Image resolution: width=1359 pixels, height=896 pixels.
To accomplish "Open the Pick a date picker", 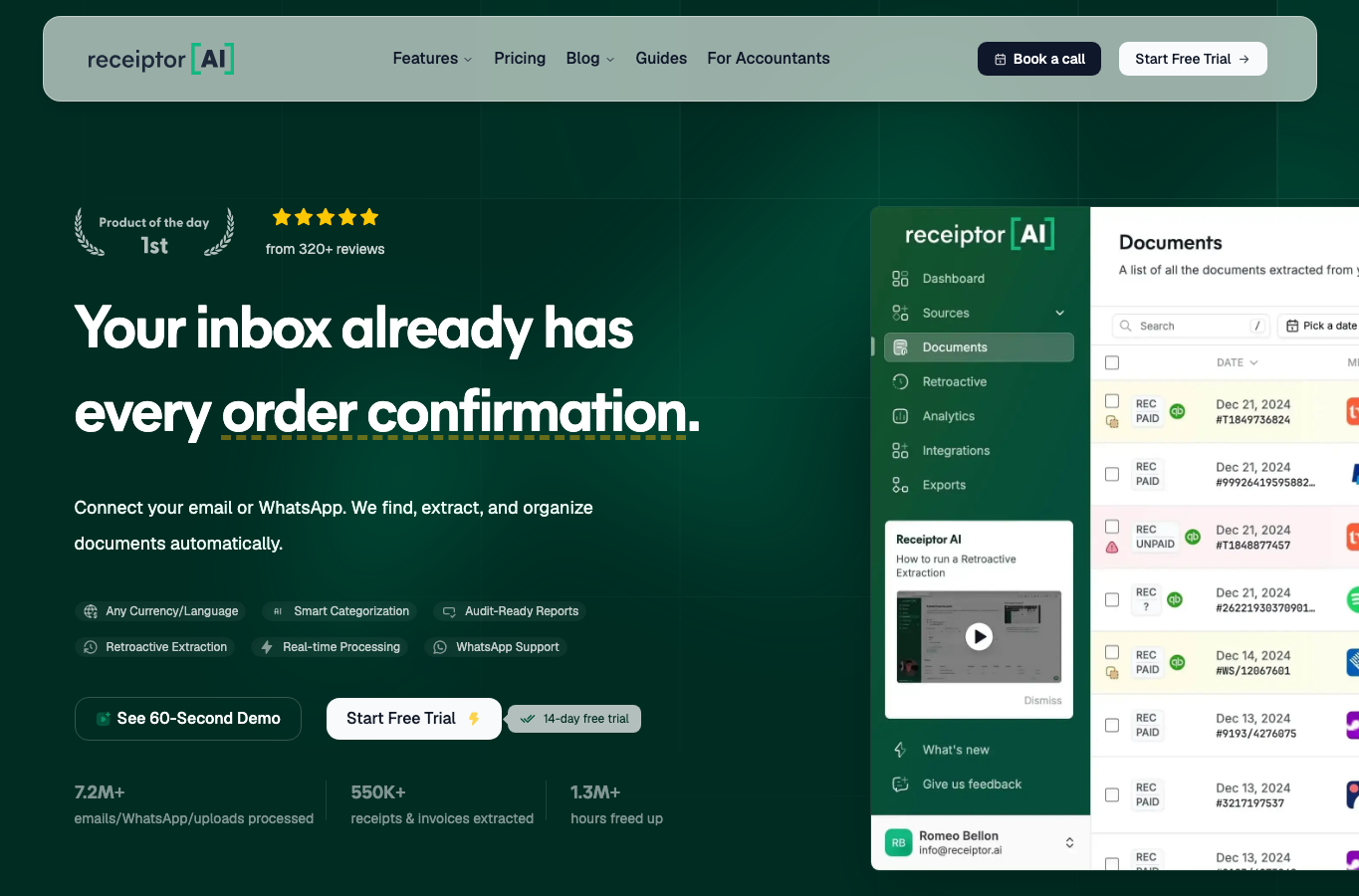I will [1320, 326].
